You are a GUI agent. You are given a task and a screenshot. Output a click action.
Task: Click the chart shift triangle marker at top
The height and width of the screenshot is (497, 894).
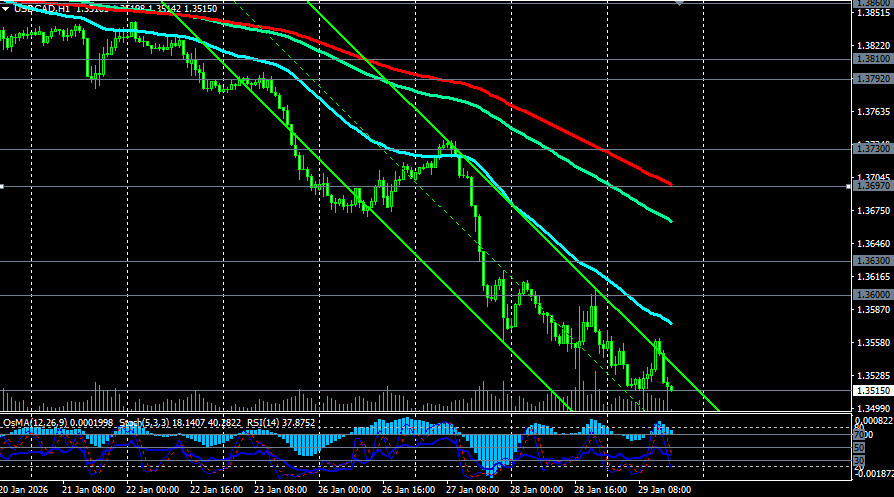coord(682,4)
